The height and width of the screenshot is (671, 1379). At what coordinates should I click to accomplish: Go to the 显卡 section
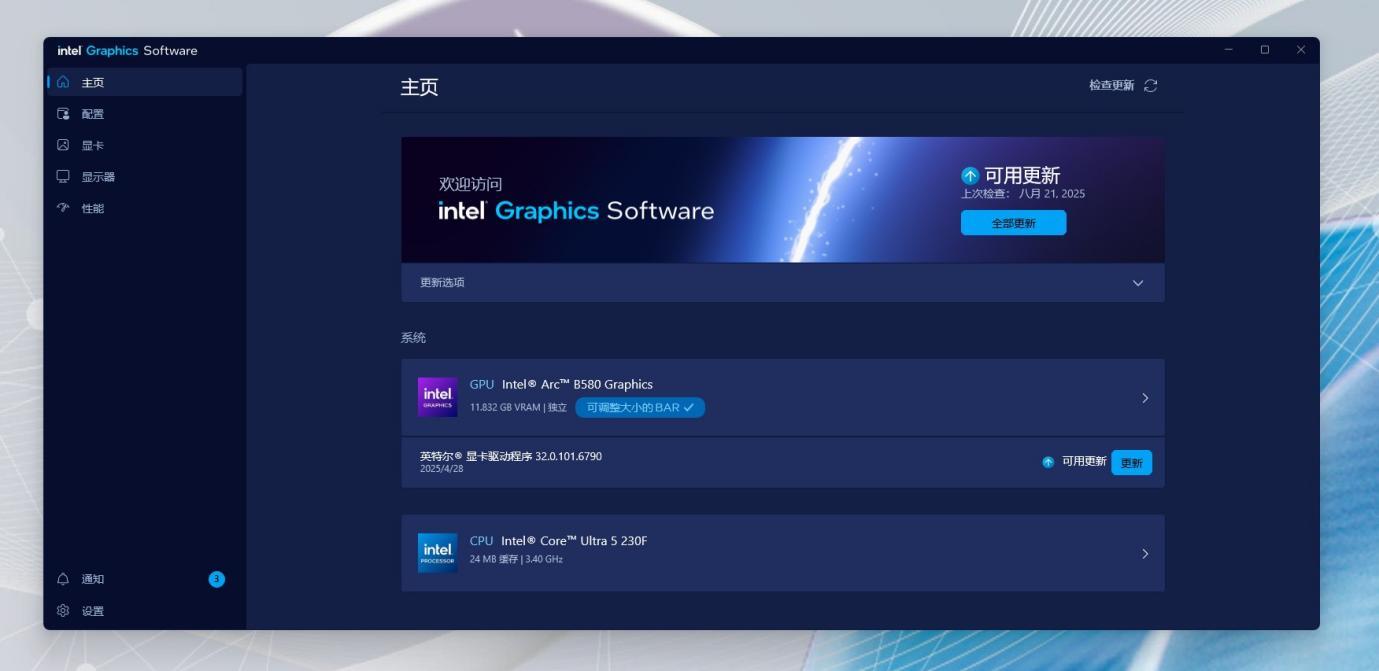click(x=145, y=145)
